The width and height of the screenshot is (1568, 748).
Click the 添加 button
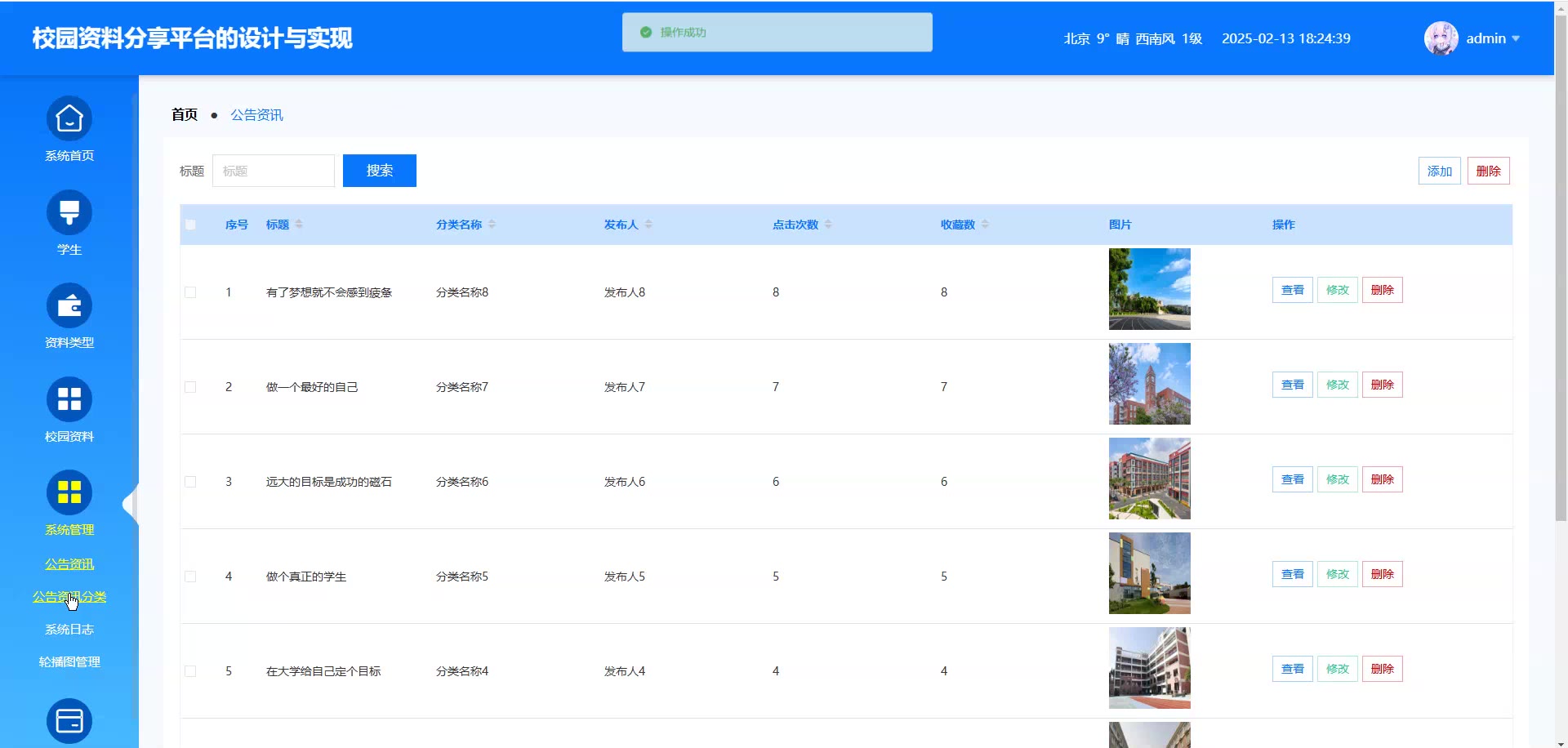(1439, 171)
